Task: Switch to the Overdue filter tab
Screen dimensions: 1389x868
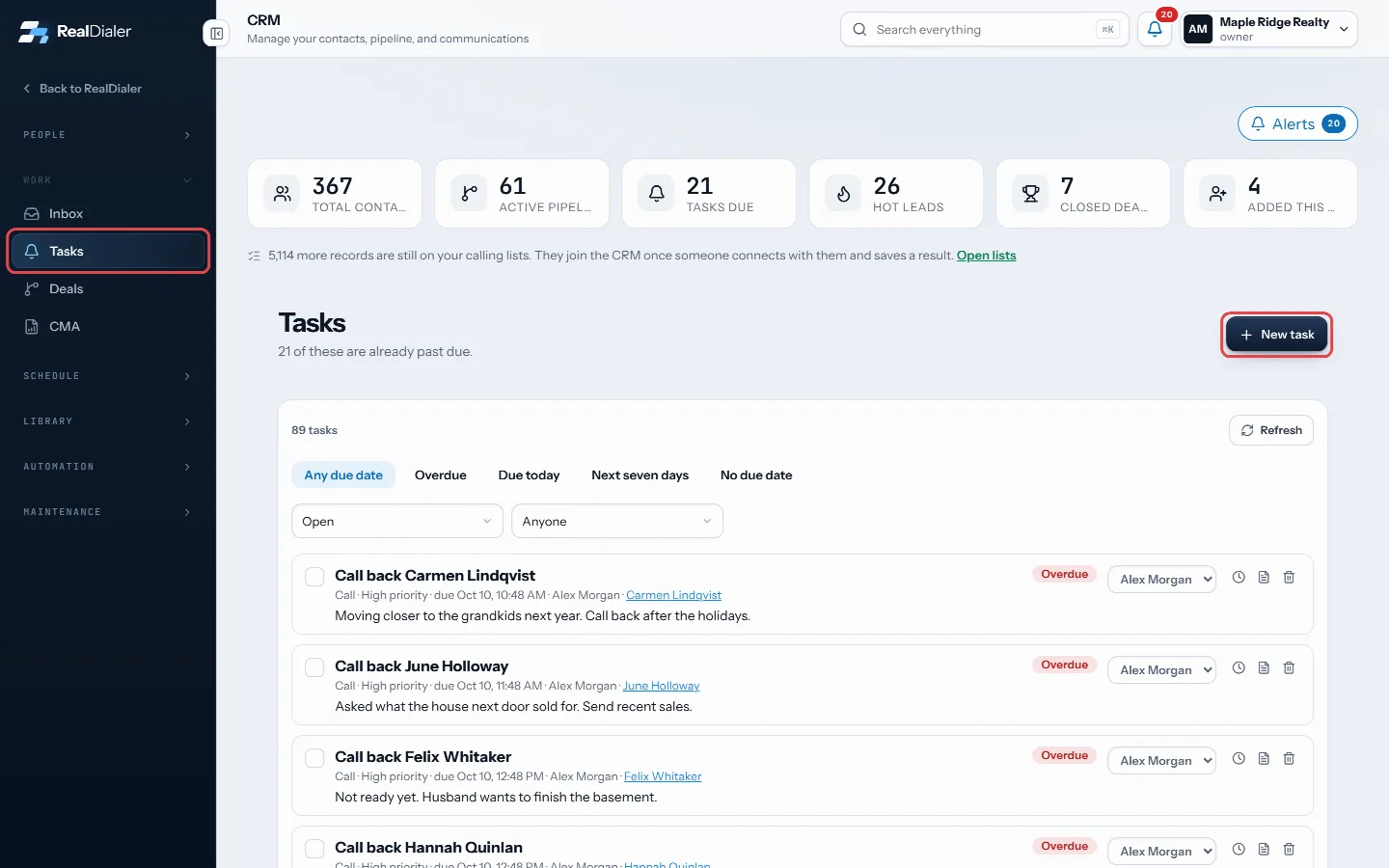Action: (x=441, y=475)
